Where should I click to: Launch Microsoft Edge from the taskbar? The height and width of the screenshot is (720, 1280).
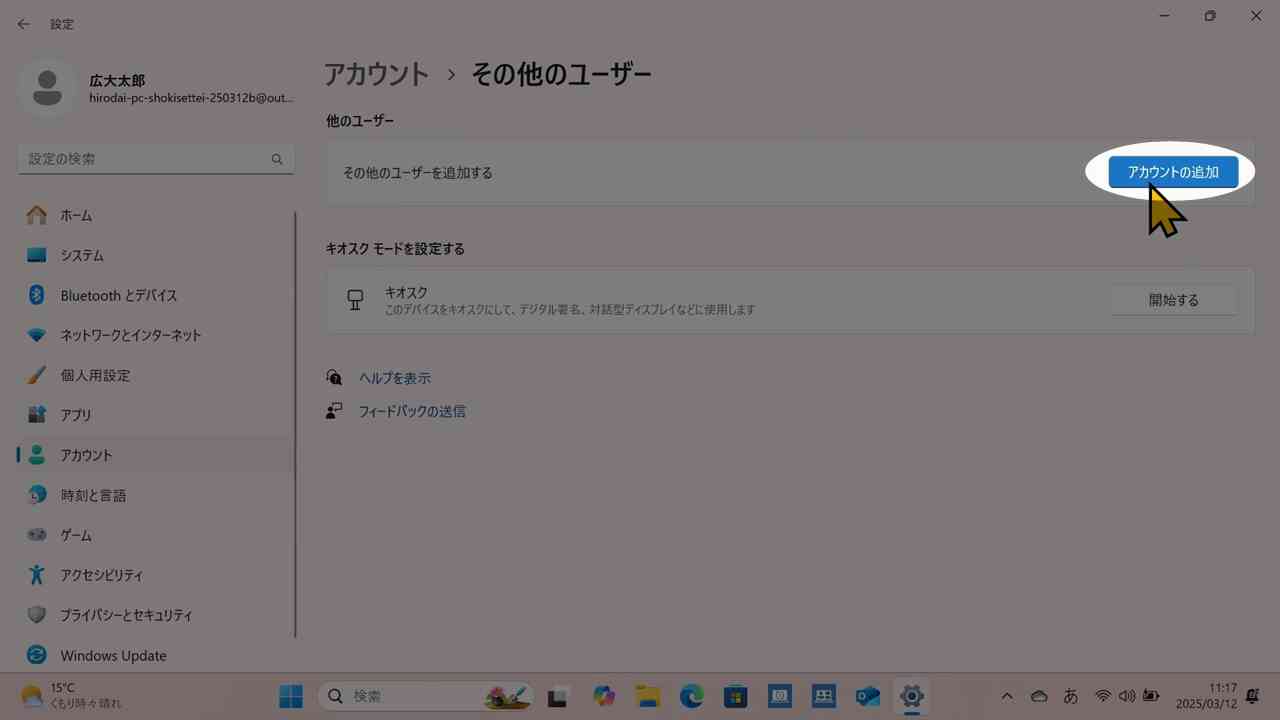pyautogui.click(x=691, y=695)
